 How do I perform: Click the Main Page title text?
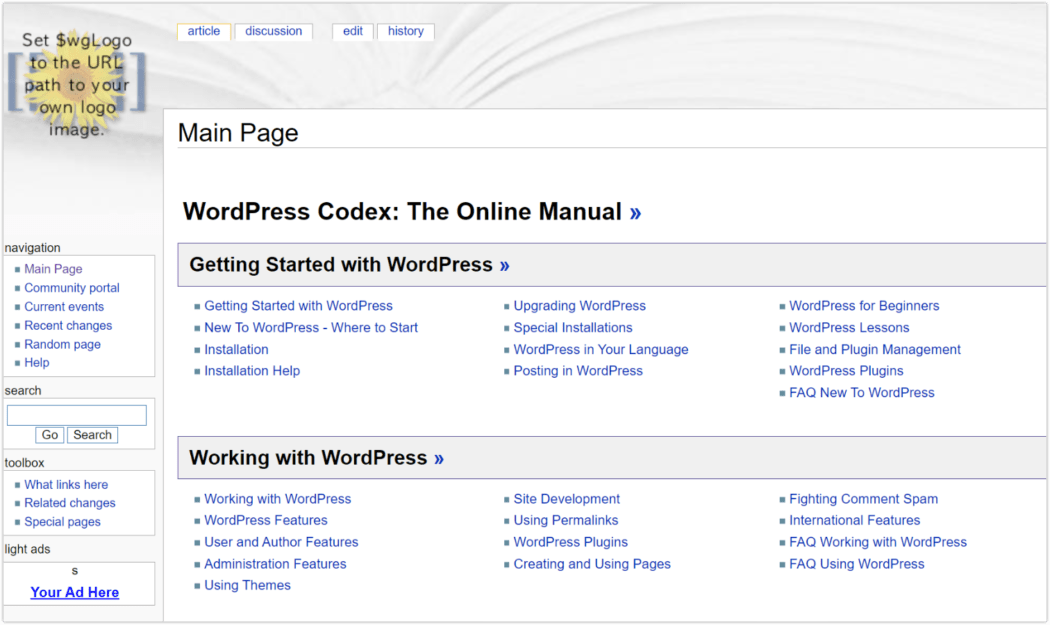tap(238, 133)
